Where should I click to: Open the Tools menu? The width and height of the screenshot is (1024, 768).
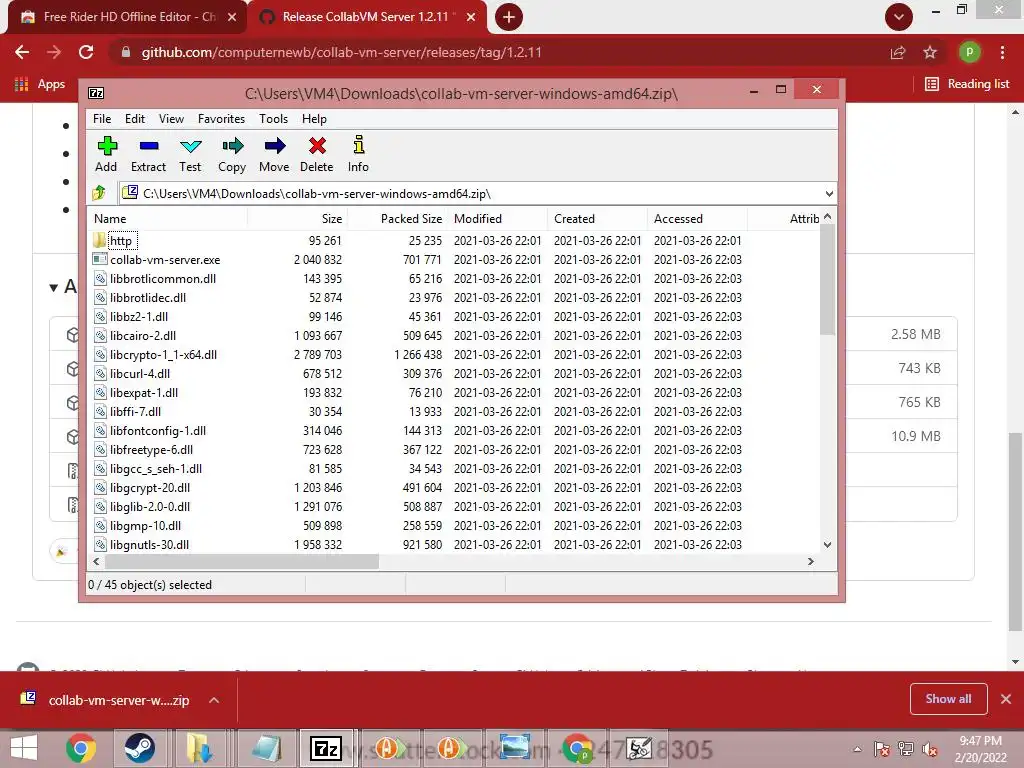coord(273,119)
